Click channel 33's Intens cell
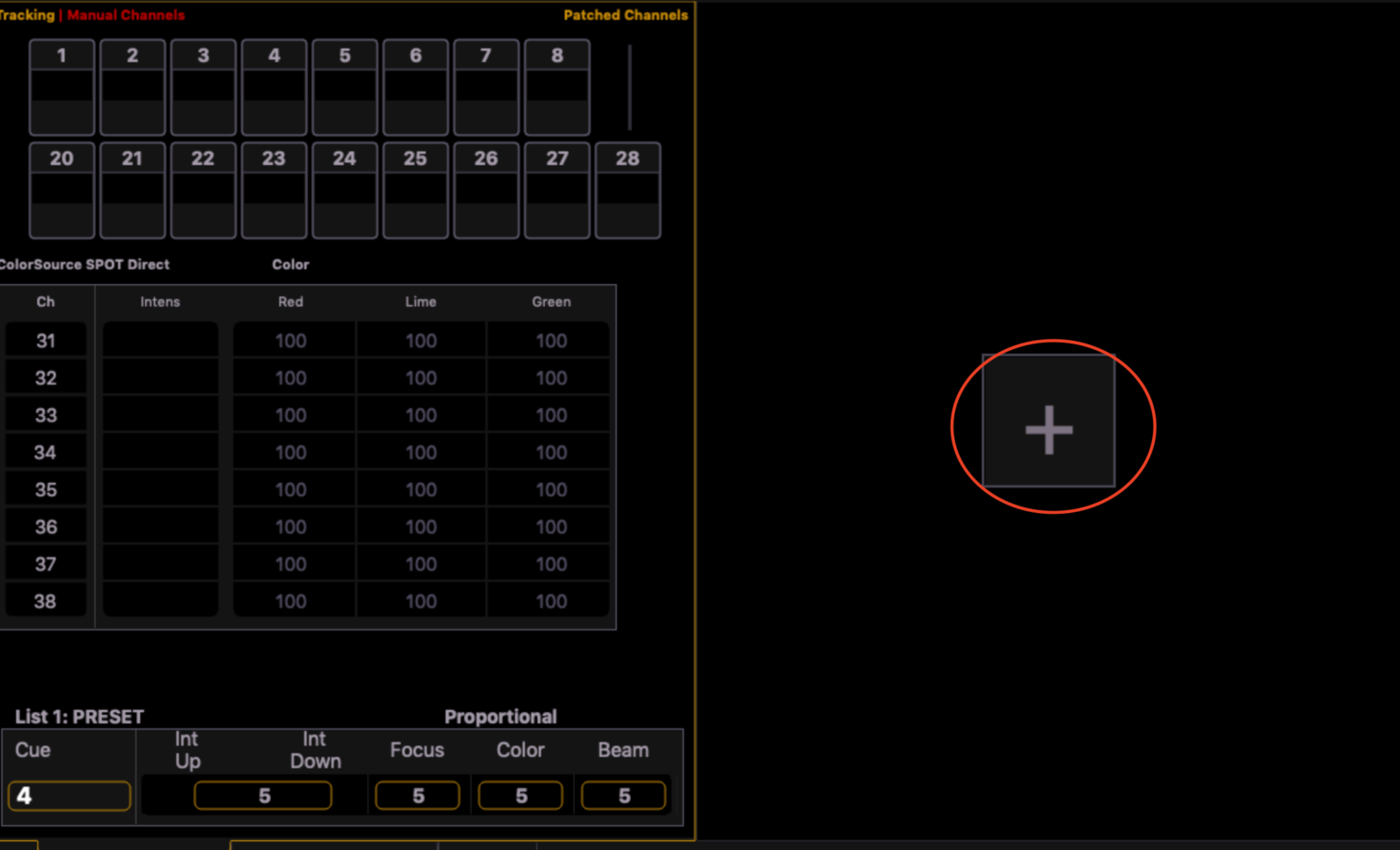This screenshot has height=850, width=1400. pyautogui.click(x=160, y=415)
